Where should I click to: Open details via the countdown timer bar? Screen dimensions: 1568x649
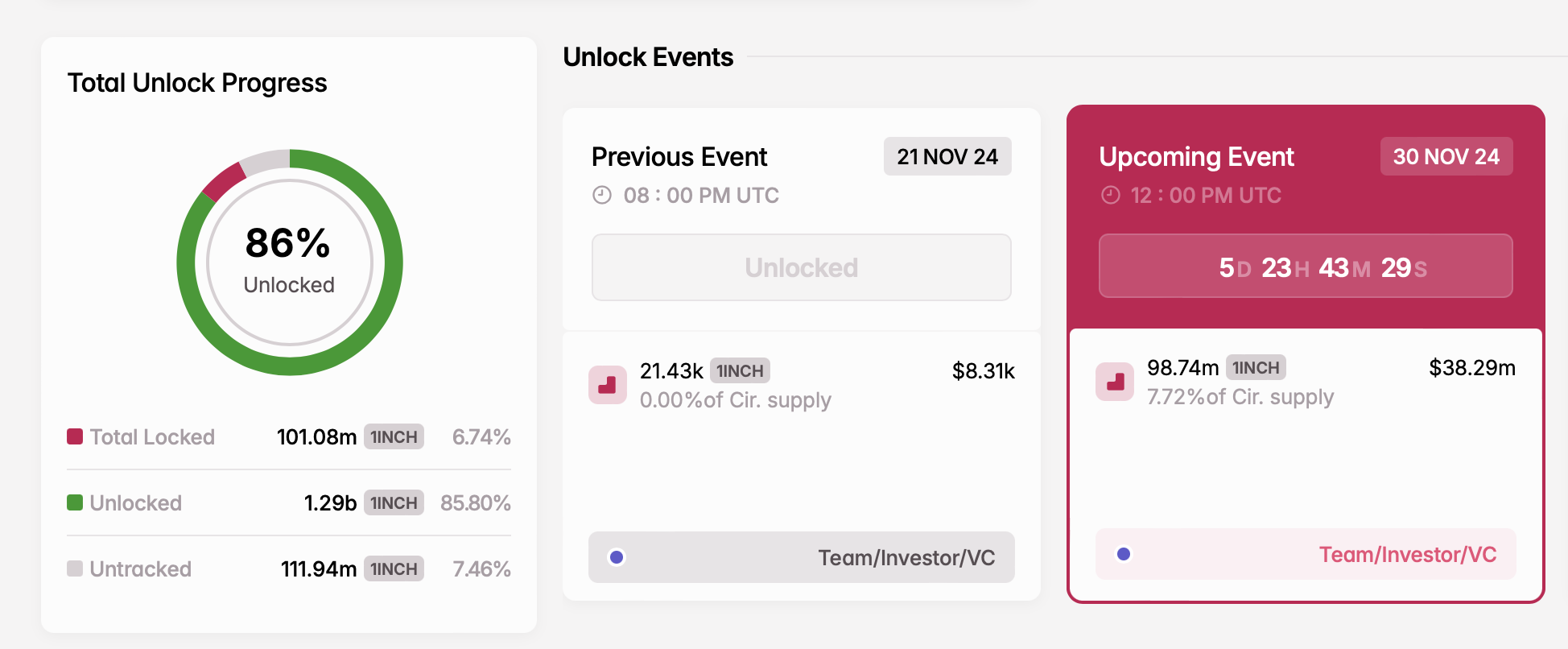point(1305,266)
